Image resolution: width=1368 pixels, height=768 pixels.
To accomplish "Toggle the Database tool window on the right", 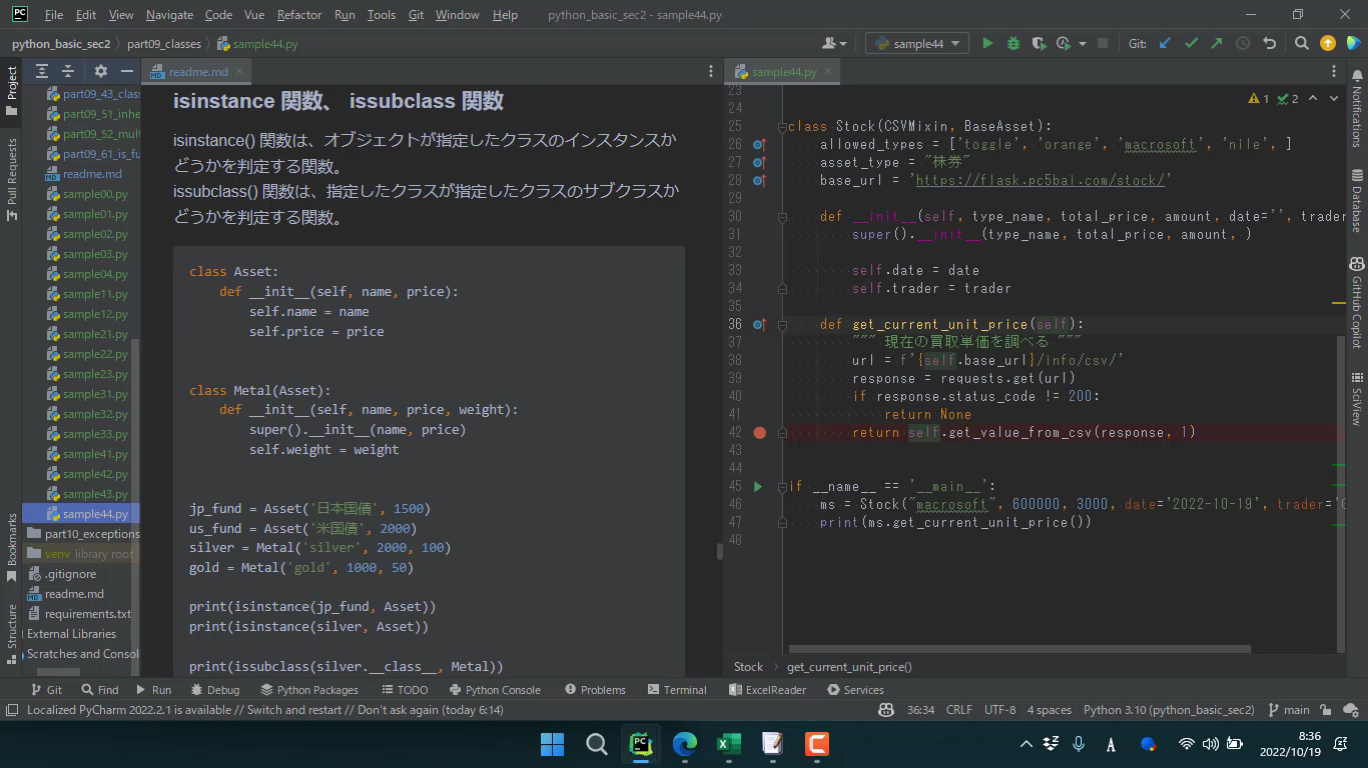I will point(1356,200).
